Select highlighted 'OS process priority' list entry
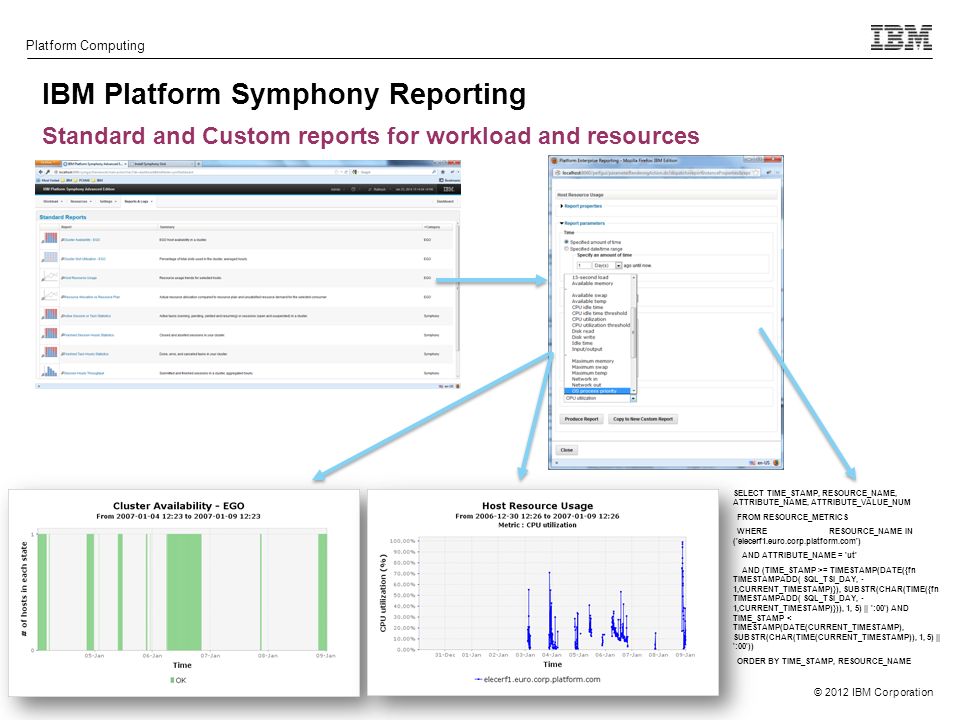This screenshot has width=960, height=720. pos(598,391)
